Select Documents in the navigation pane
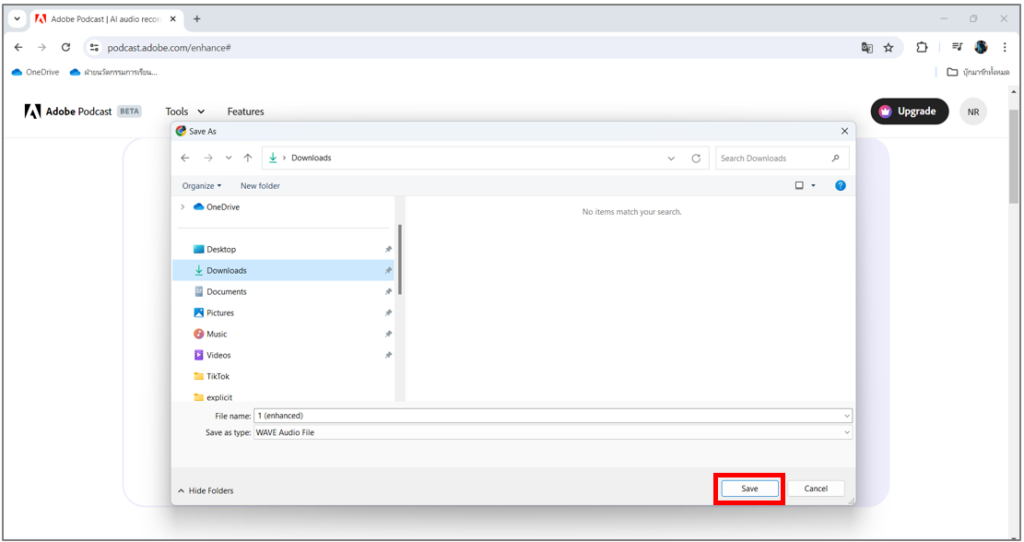This screenshot has height=542, width=1024. (x=226, y=292)
